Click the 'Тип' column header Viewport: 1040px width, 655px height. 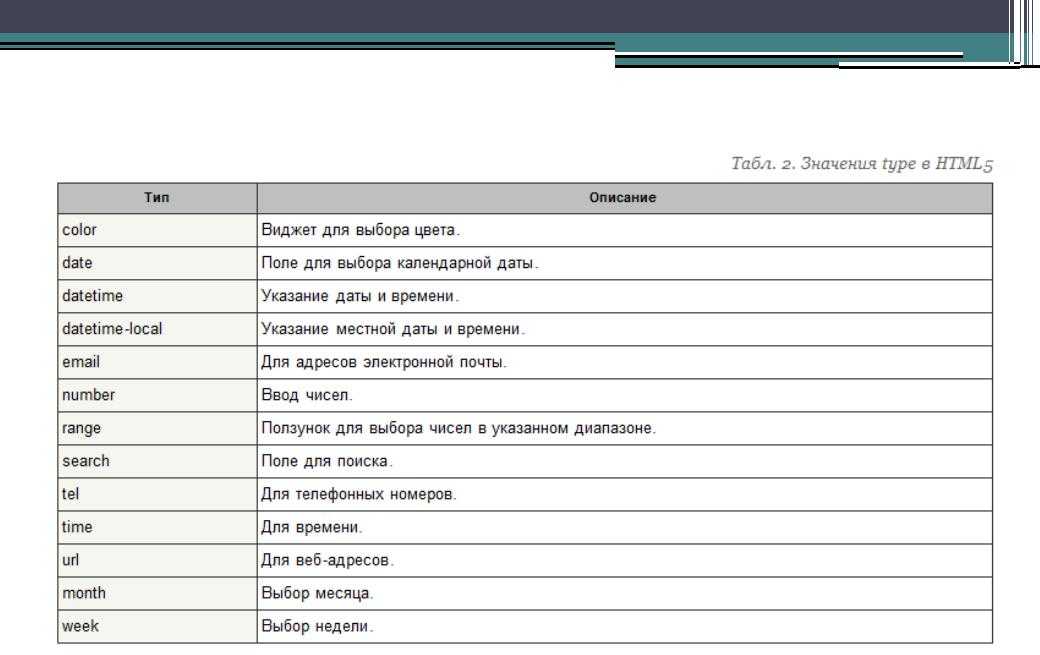(x=157, y=198)
